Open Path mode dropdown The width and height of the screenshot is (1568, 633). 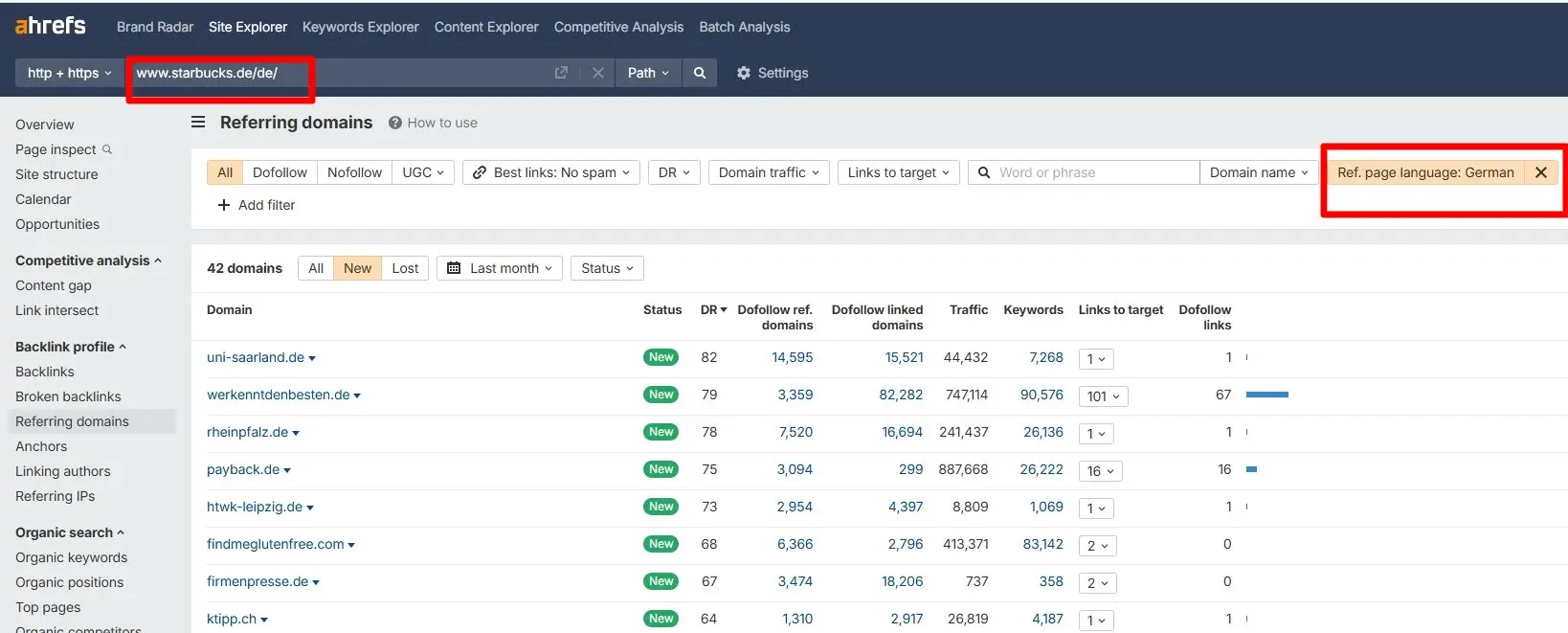tap(648, 73)
